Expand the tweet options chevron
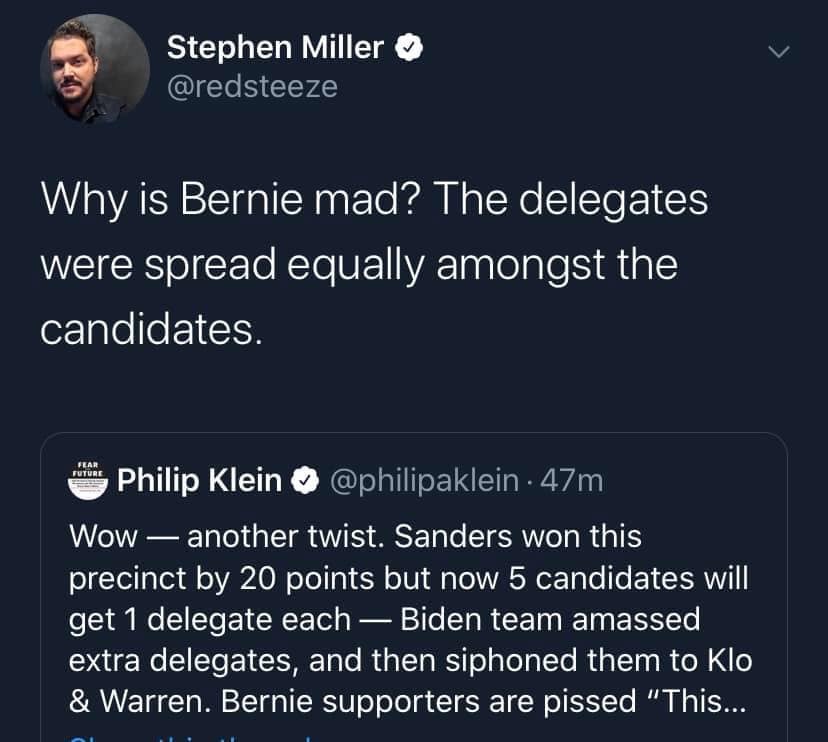 (778, 51)
